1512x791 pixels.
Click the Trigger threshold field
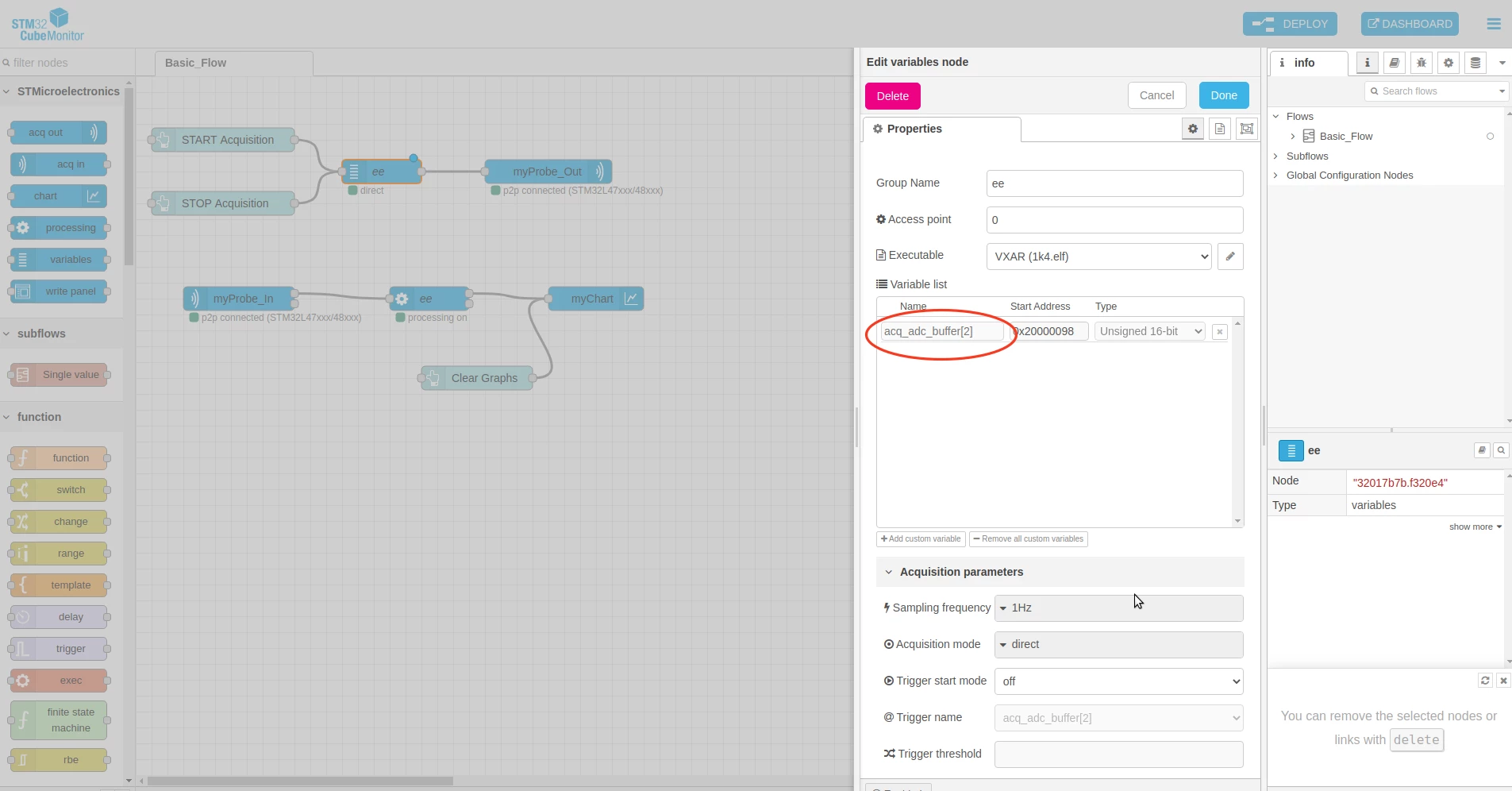pos(1118,754)
